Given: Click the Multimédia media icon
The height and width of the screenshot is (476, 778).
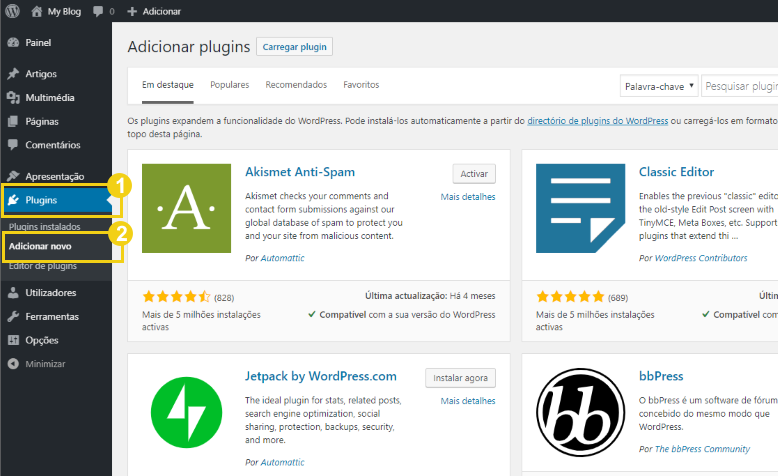Looking at the screenshot, I should click(x=13, y=98).
